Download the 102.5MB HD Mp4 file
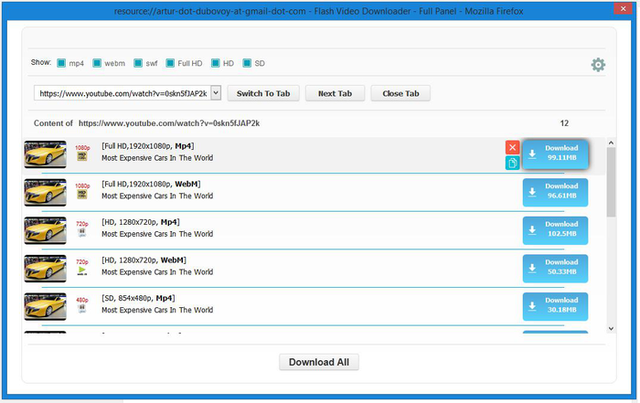The image size is (640, 403). (555, 230)
